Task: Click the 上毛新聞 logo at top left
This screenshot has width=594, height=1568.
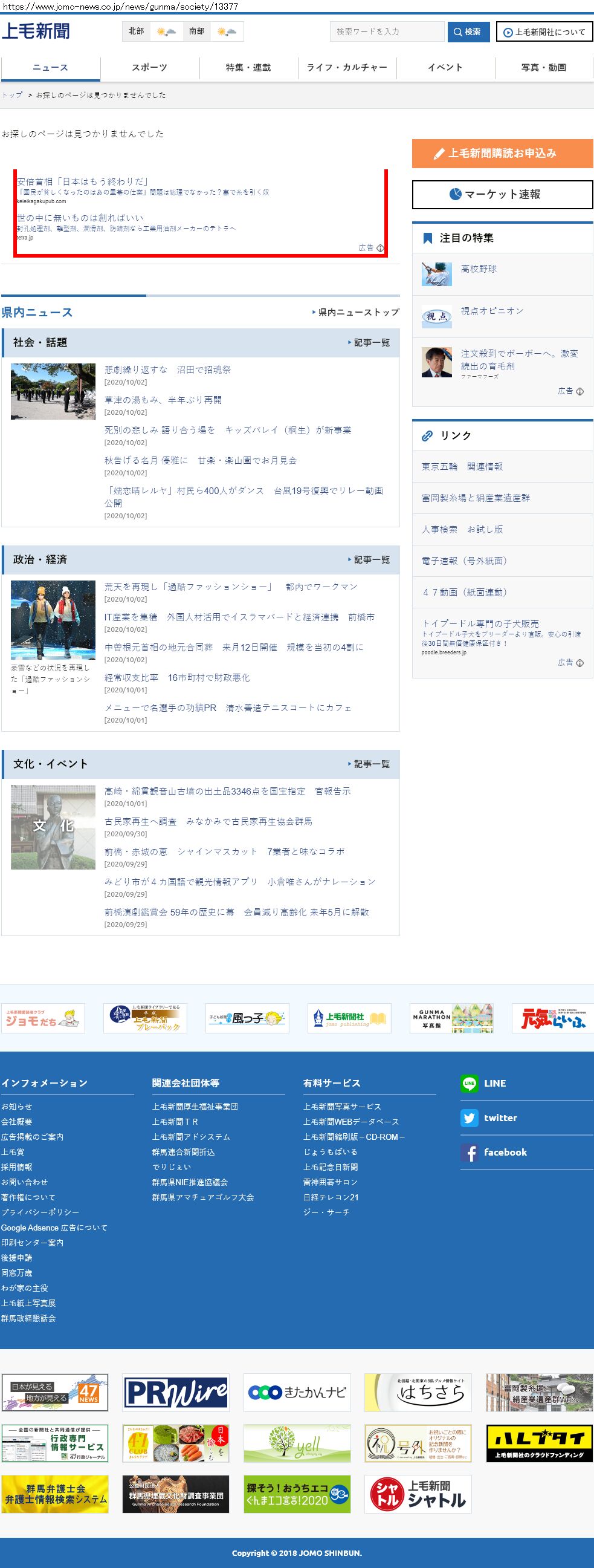Action: (36, 31)
